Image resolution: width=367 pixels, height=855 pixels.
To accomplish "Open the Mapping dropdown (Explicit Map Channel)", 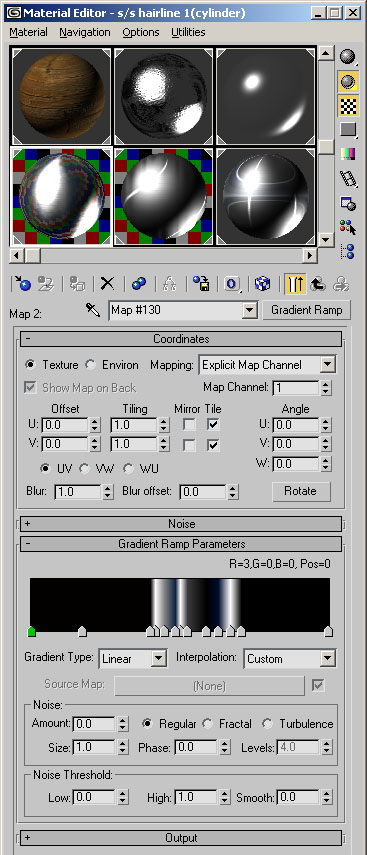I will point(268,365).
